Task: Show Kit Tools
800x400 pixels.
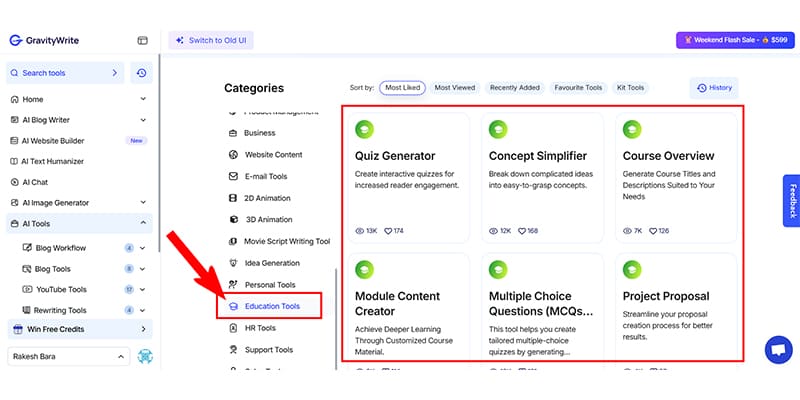Action: (x=630, y=88)
